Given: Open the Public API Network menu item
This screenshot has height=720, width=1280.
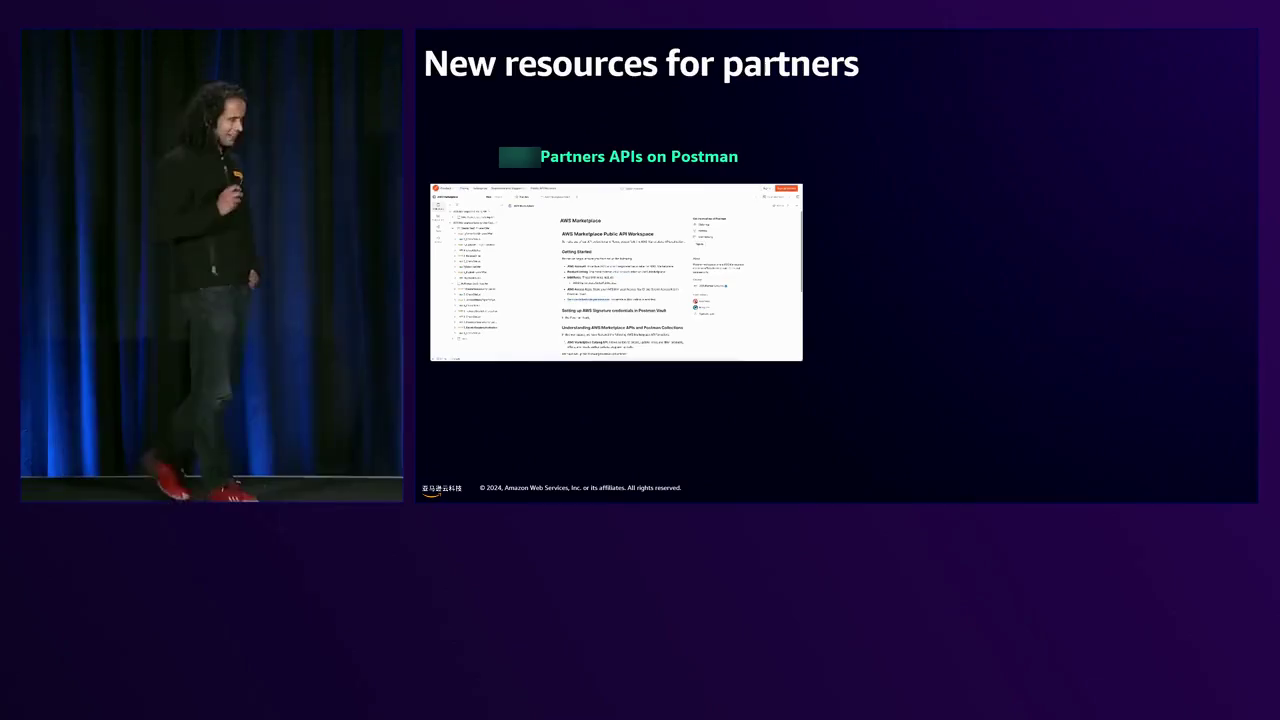Looking at the screenshot, I should [543, 188].
